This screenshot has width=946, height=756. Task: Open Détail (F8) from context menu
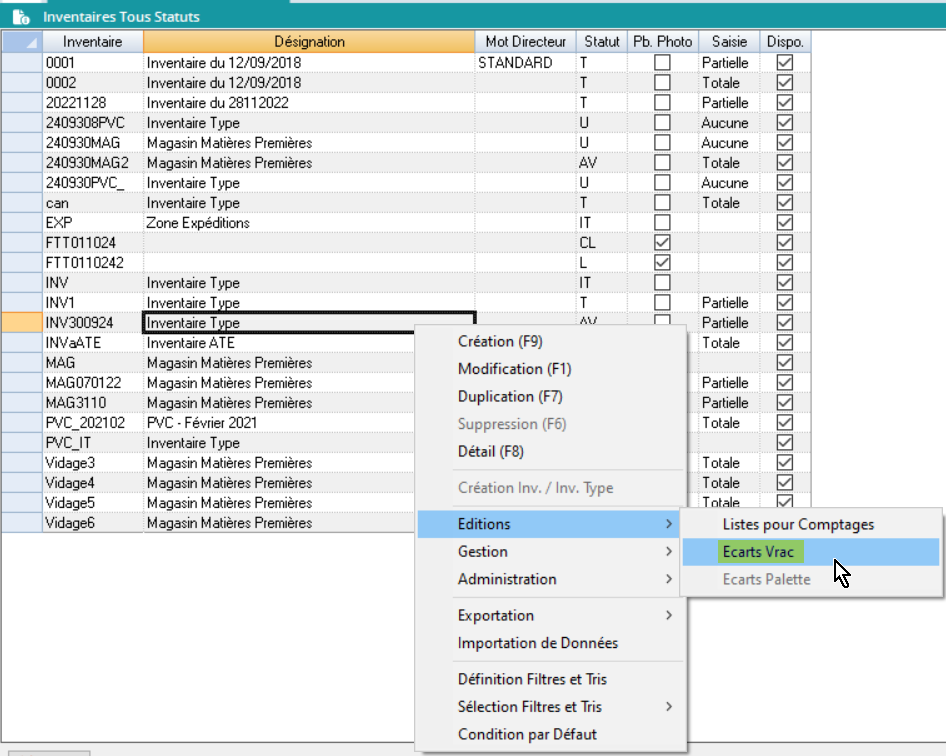point(490,451)
